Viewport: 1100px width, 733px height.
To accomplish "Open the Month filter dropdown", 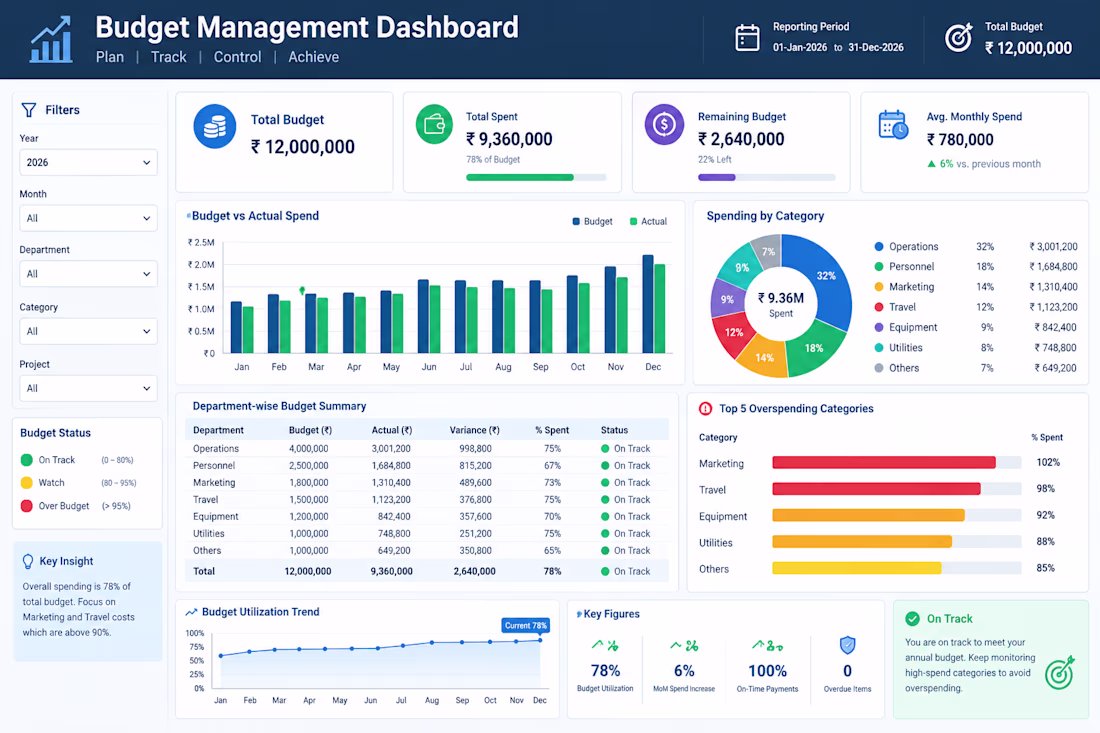I will (x=88, y=218).
